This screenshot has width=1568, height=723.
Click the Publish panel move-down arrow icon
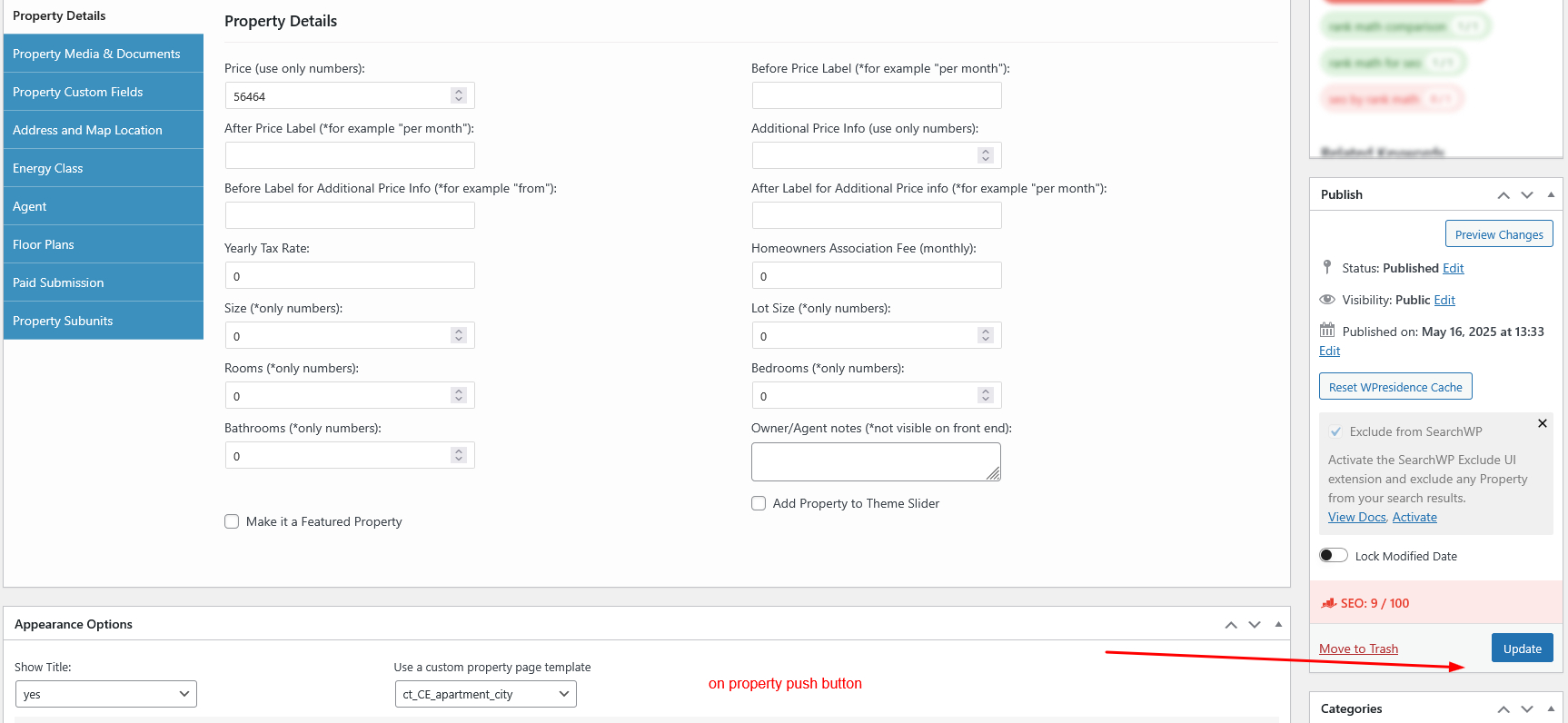[x=1527, y=195]
